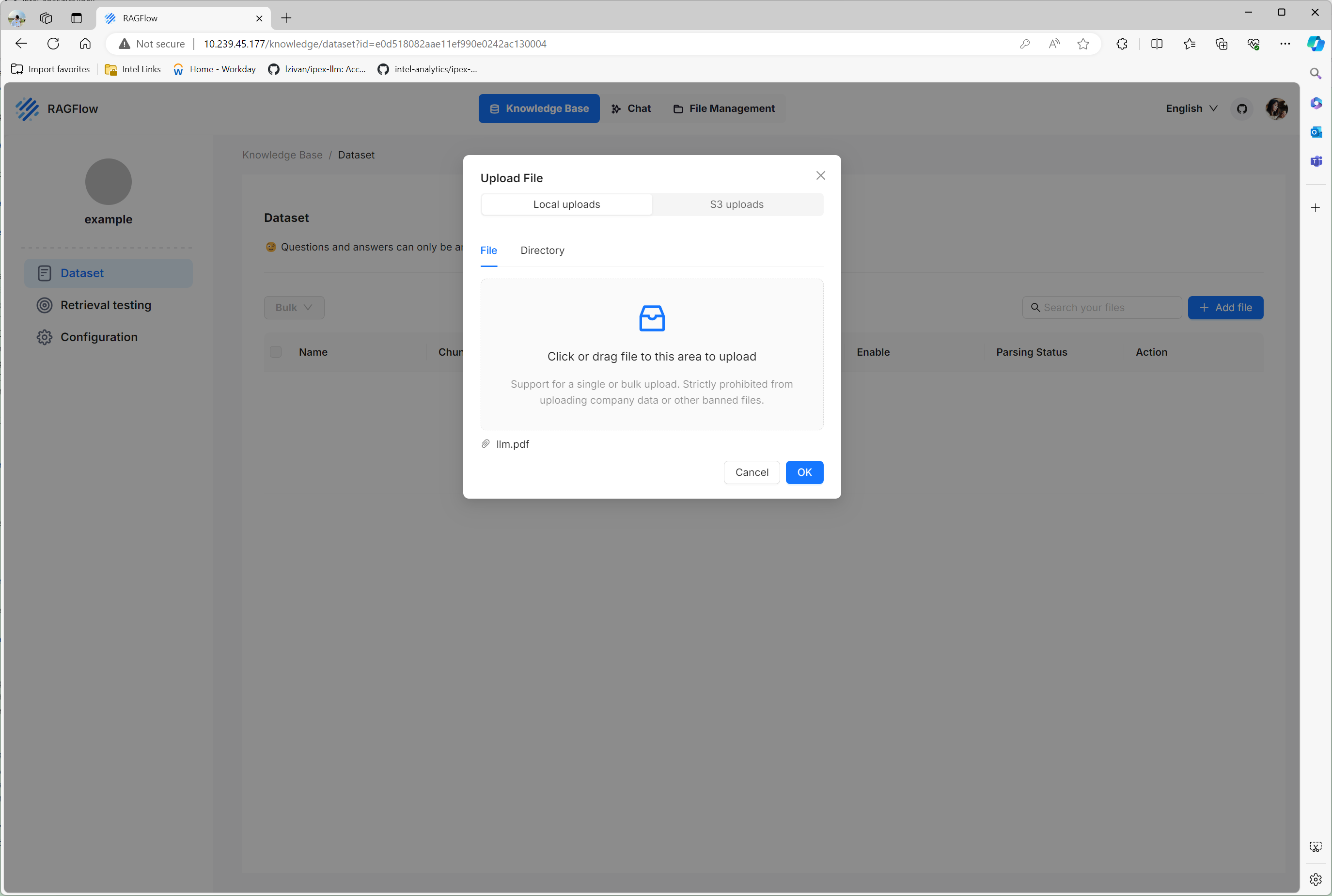
Task: Open Configuration via the gear icon
Action: coord(45,337)
